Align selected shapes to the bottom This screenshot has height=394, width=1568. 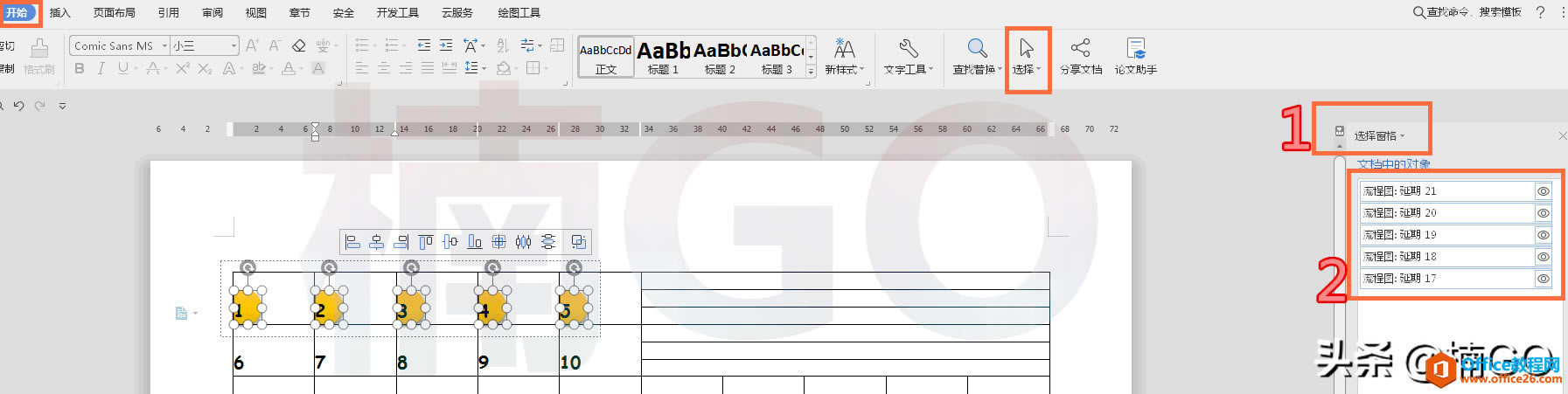[x=474, y=242]
